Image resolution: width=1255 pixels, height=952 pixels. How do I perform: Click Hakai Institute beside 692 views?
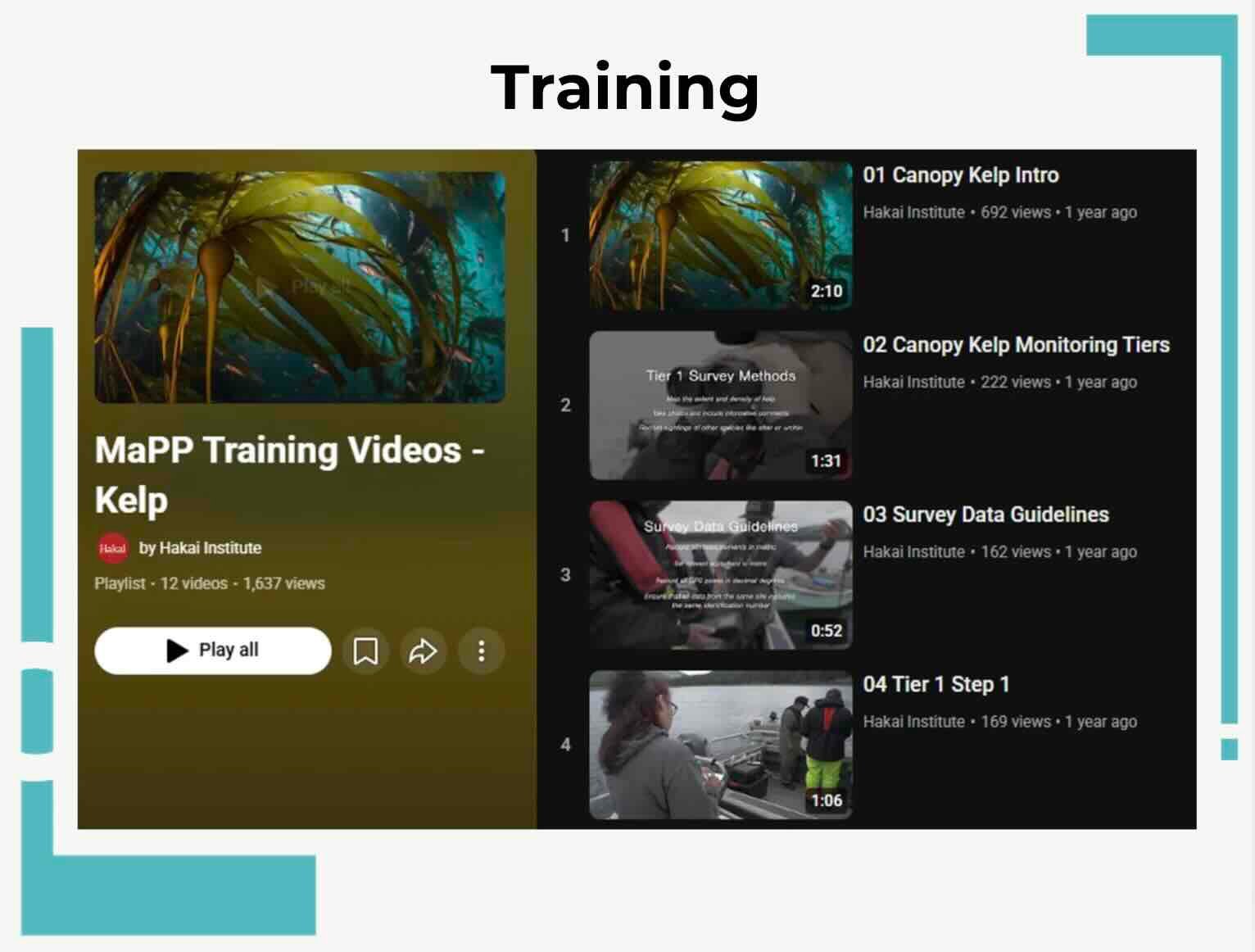click(914, 212)
